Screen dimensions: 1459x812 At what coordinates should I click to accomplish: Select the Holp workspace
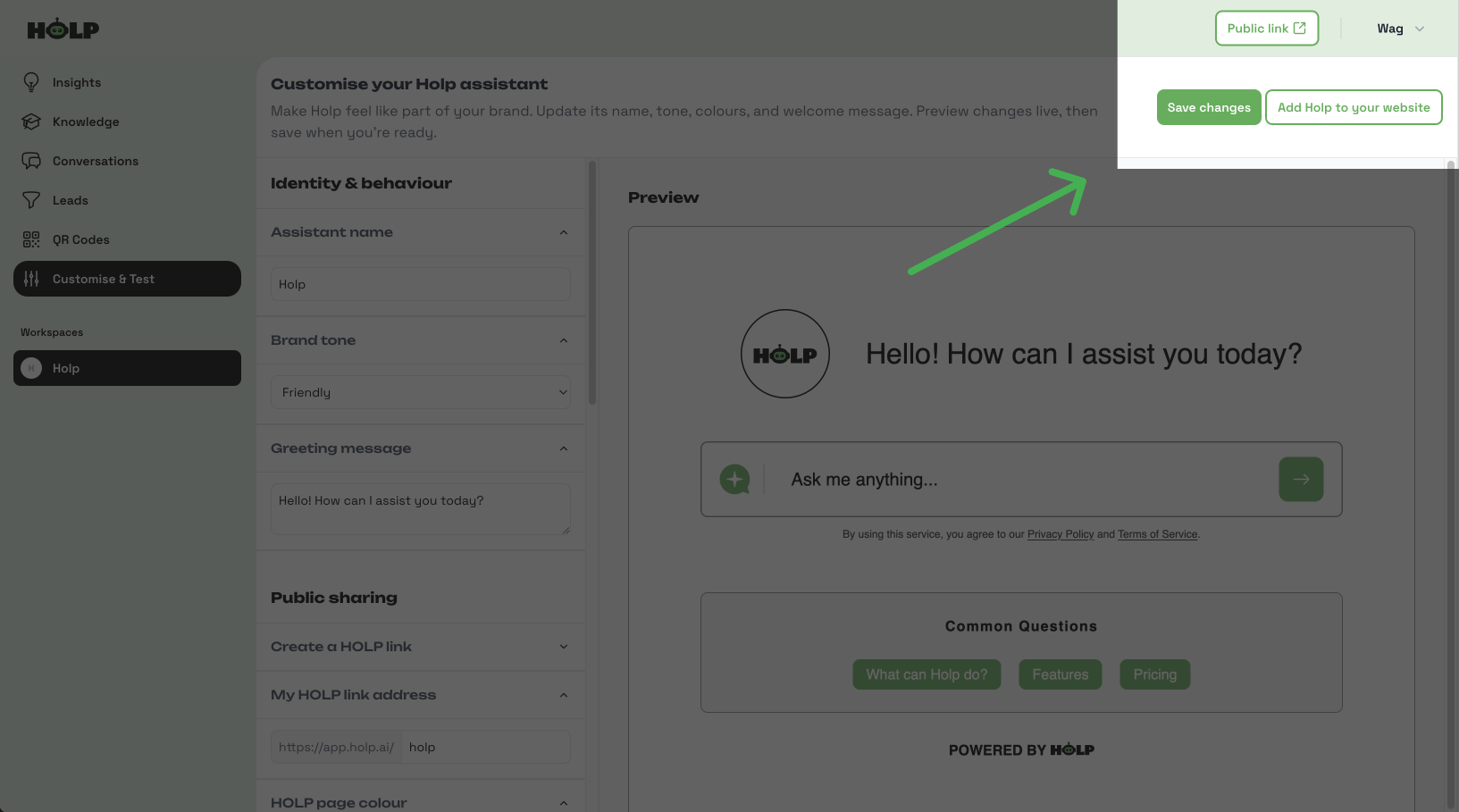[127, 368]
